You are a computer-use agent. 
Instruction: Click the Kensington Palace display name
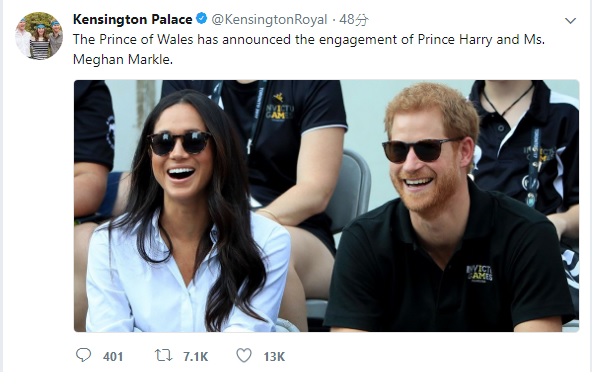tap(132, 19)
